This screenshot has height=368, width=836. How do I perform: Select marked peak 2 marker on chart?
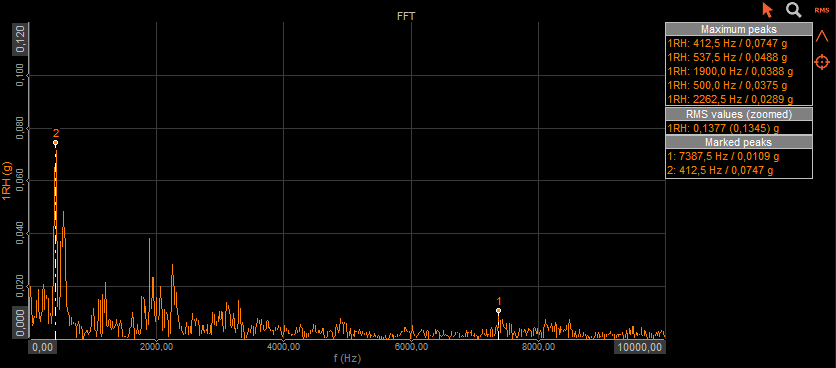click(x=55, y=142)
